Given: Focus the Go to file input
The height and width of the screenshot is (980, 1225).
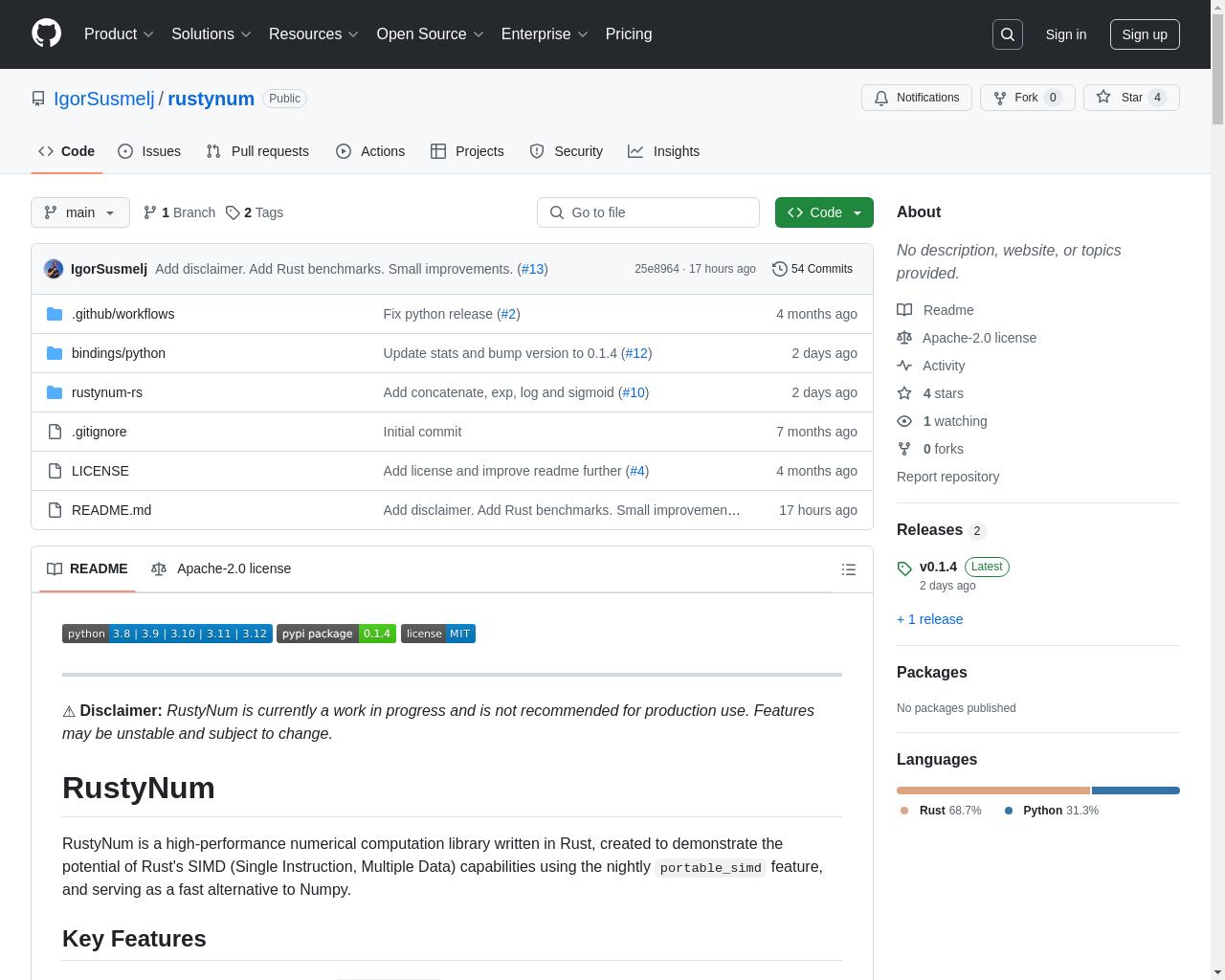Looking at the screenshot, I should click(648, 212).
